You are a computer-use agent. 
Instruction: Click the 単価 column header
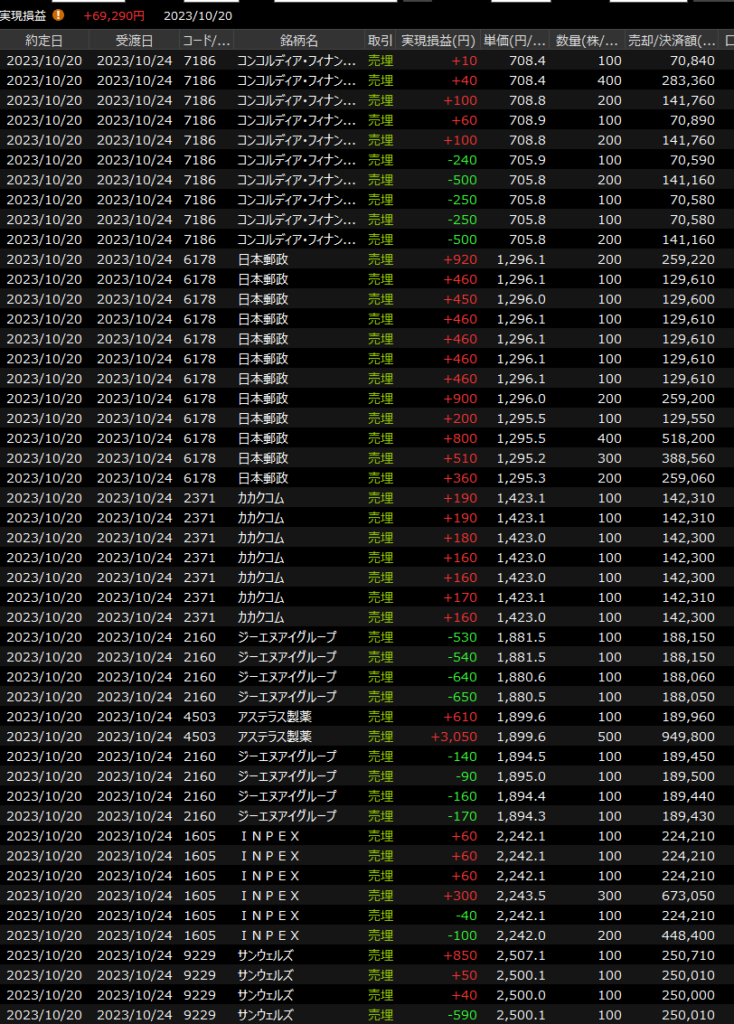tap(515, 40)
